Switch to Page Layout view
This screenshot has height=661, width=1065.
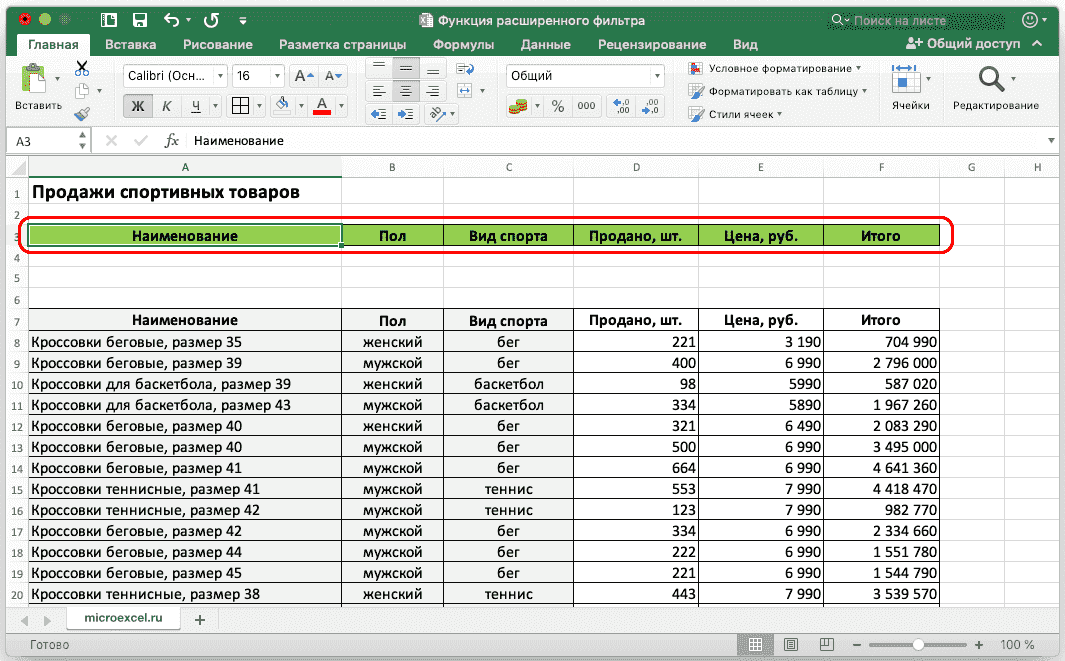(x=790, y=644)
